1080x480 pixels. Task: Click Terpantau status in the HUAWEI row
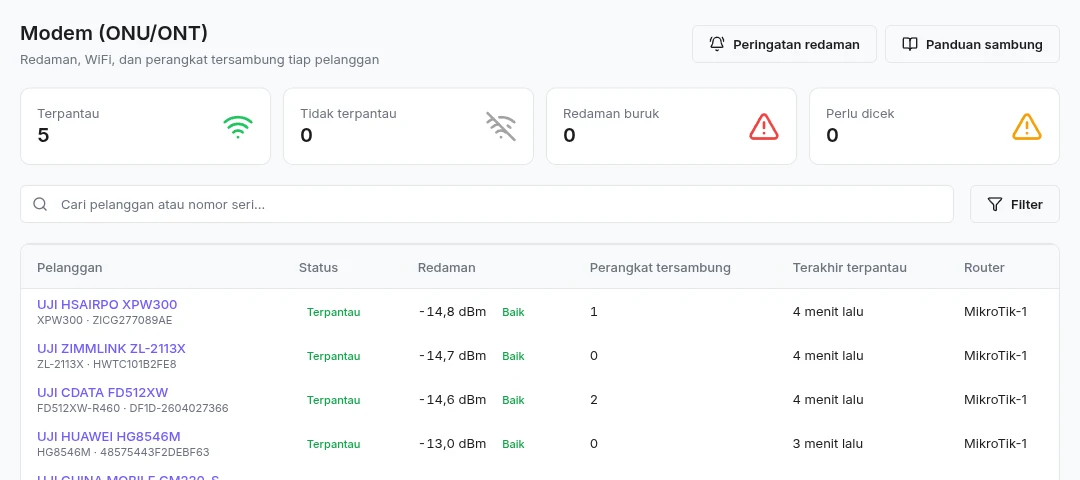pos(333,444)
